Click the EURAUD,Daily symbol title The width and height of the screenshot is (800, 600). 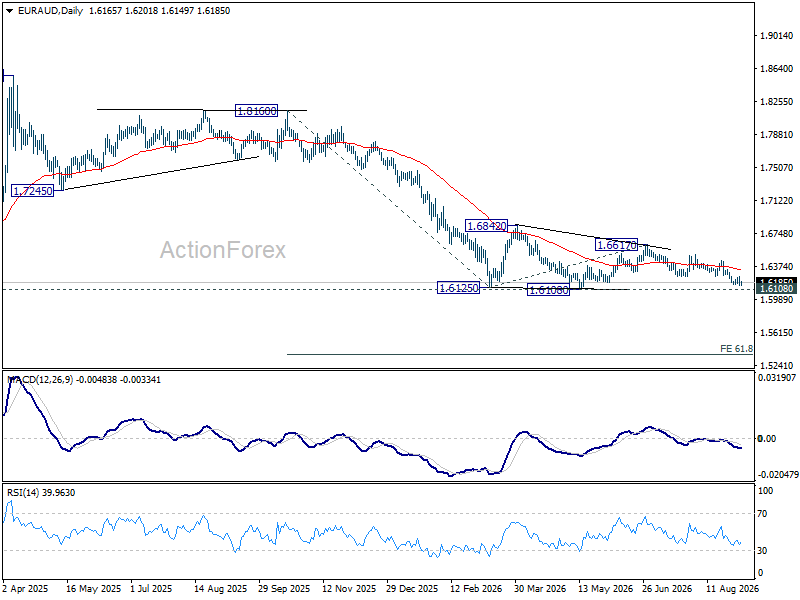coord(50,11)
